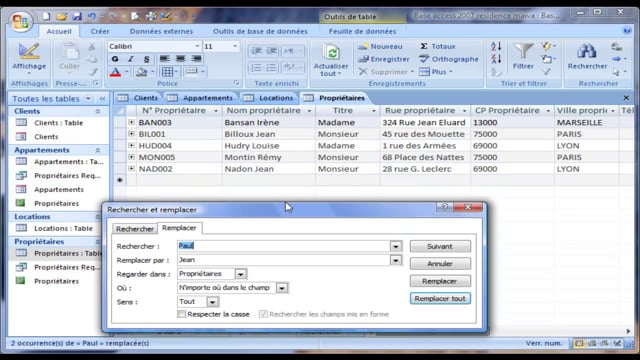This screenshot has width=640, height=360.
Task: Open the Où match dropdown
Action: point(282,288)
